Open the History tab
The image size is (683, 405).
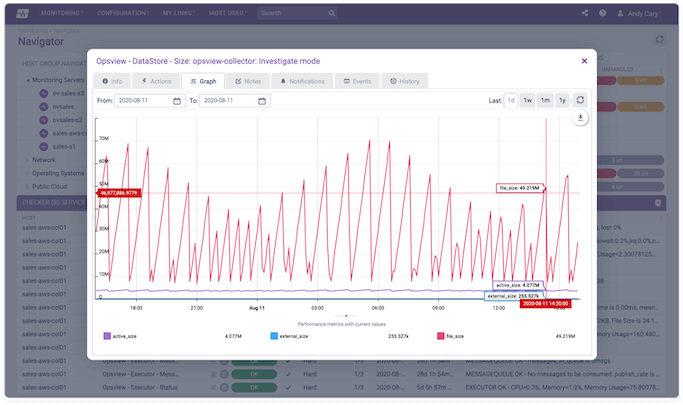point(406,80)
